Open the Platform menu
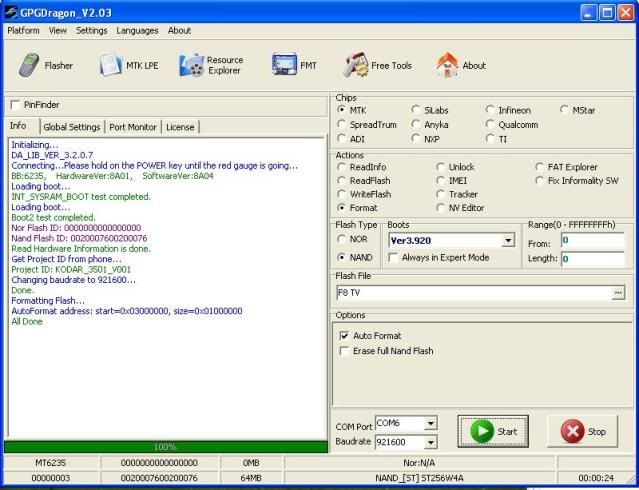The width and height of the screenshot is (639, 490). point(23,31)
